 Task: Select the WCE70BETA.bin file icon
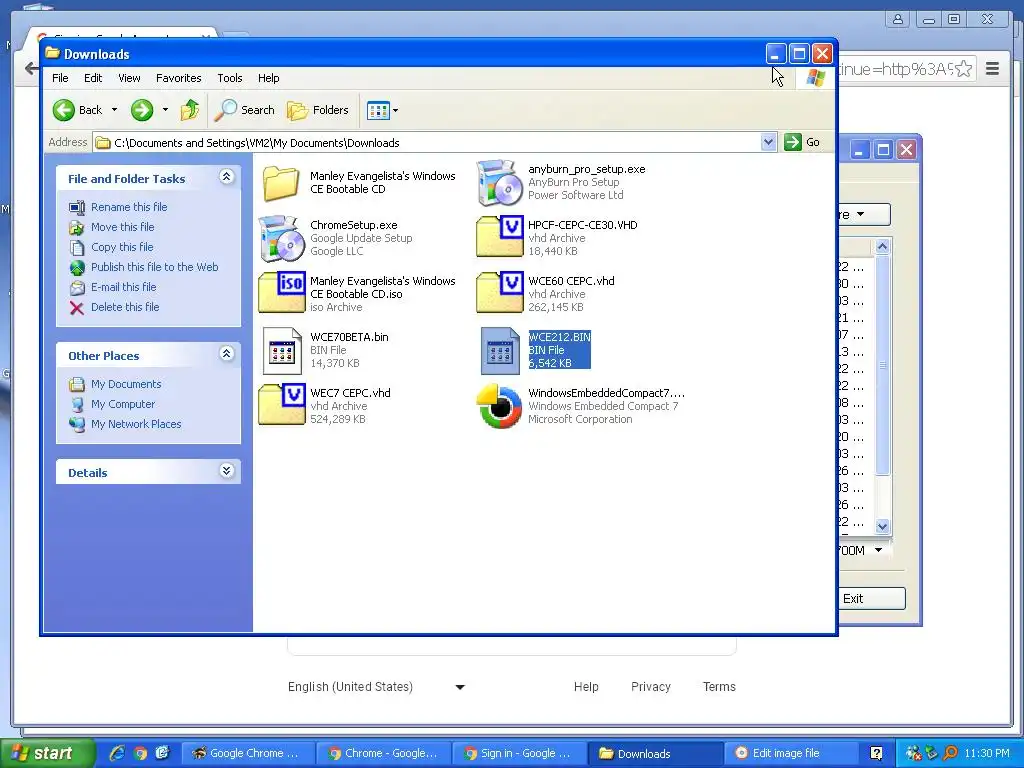[281, 351]
